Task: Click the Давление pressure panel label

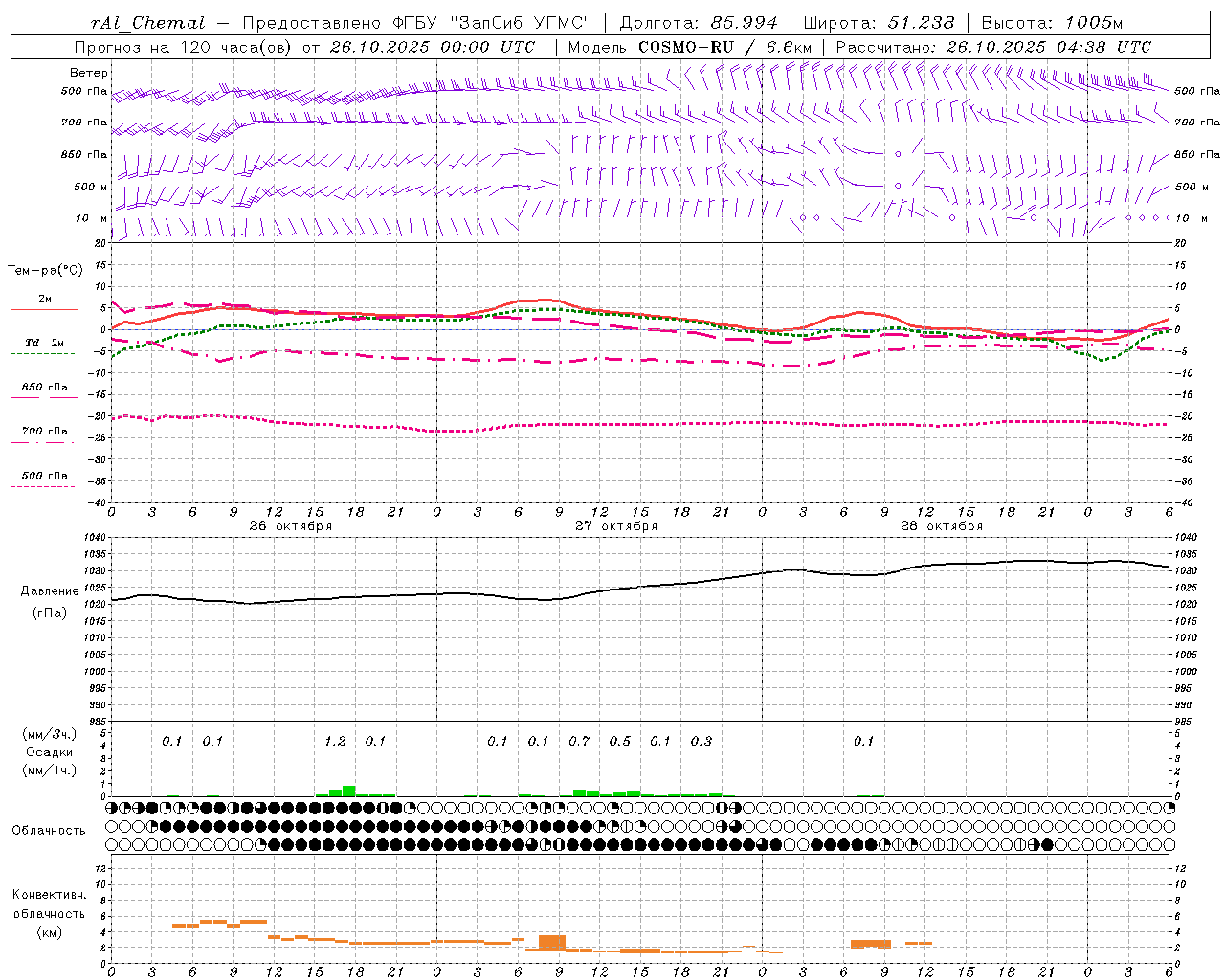Action: pyautogui.click(x=50, y=591)
